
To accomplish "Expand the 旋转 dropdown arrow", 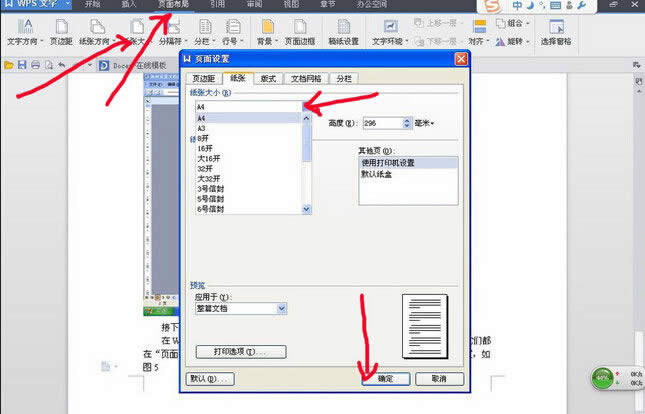I will point(527,42).
